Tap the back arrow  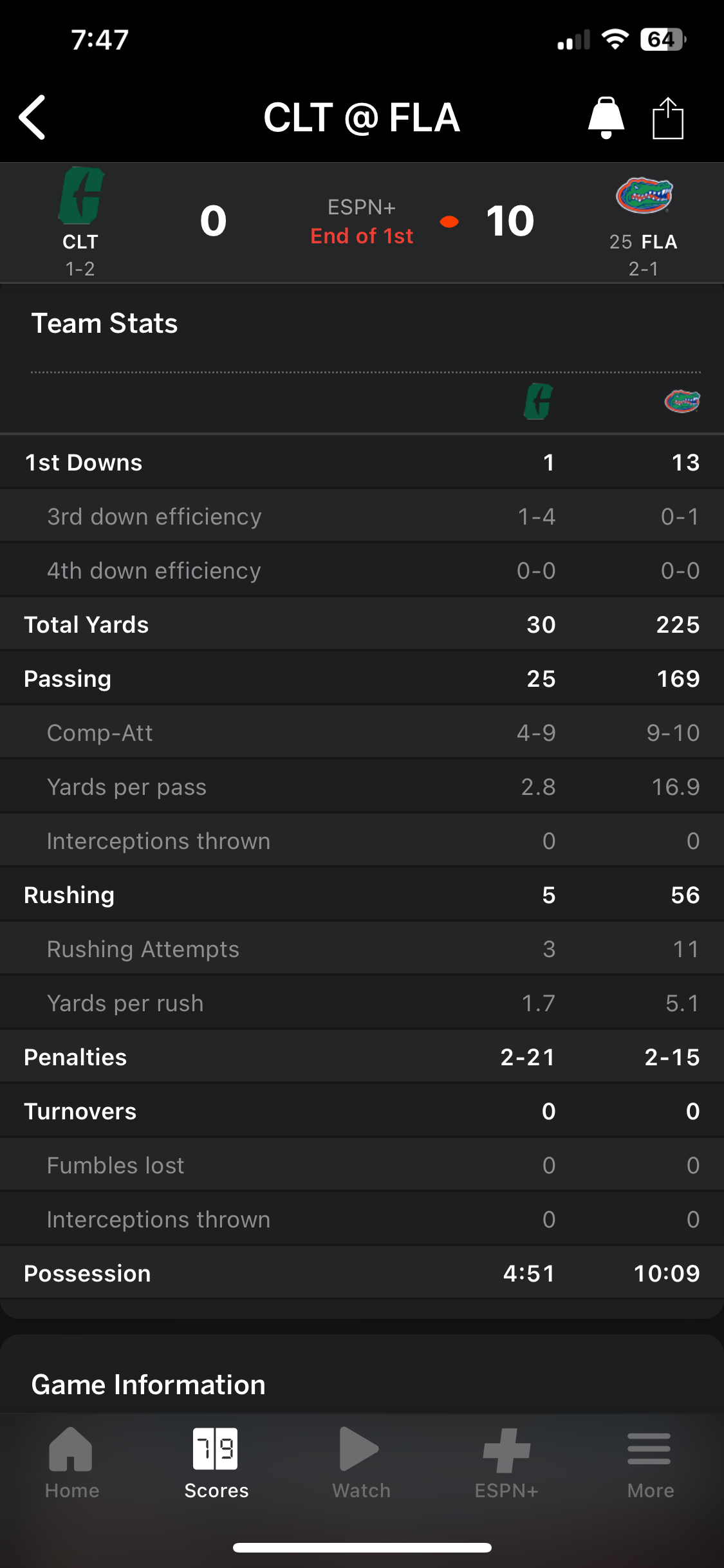pyautogui.click(x=33, y=117)
